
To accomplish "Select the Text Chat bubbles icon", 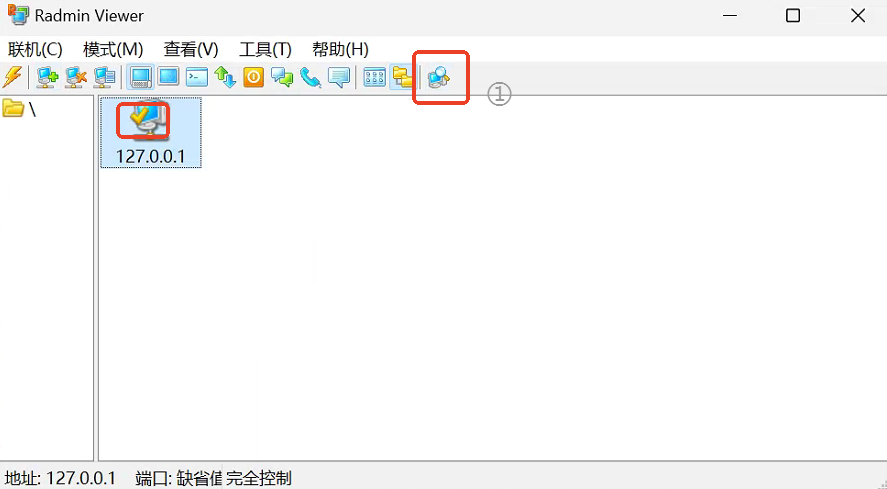I will 282,77.
